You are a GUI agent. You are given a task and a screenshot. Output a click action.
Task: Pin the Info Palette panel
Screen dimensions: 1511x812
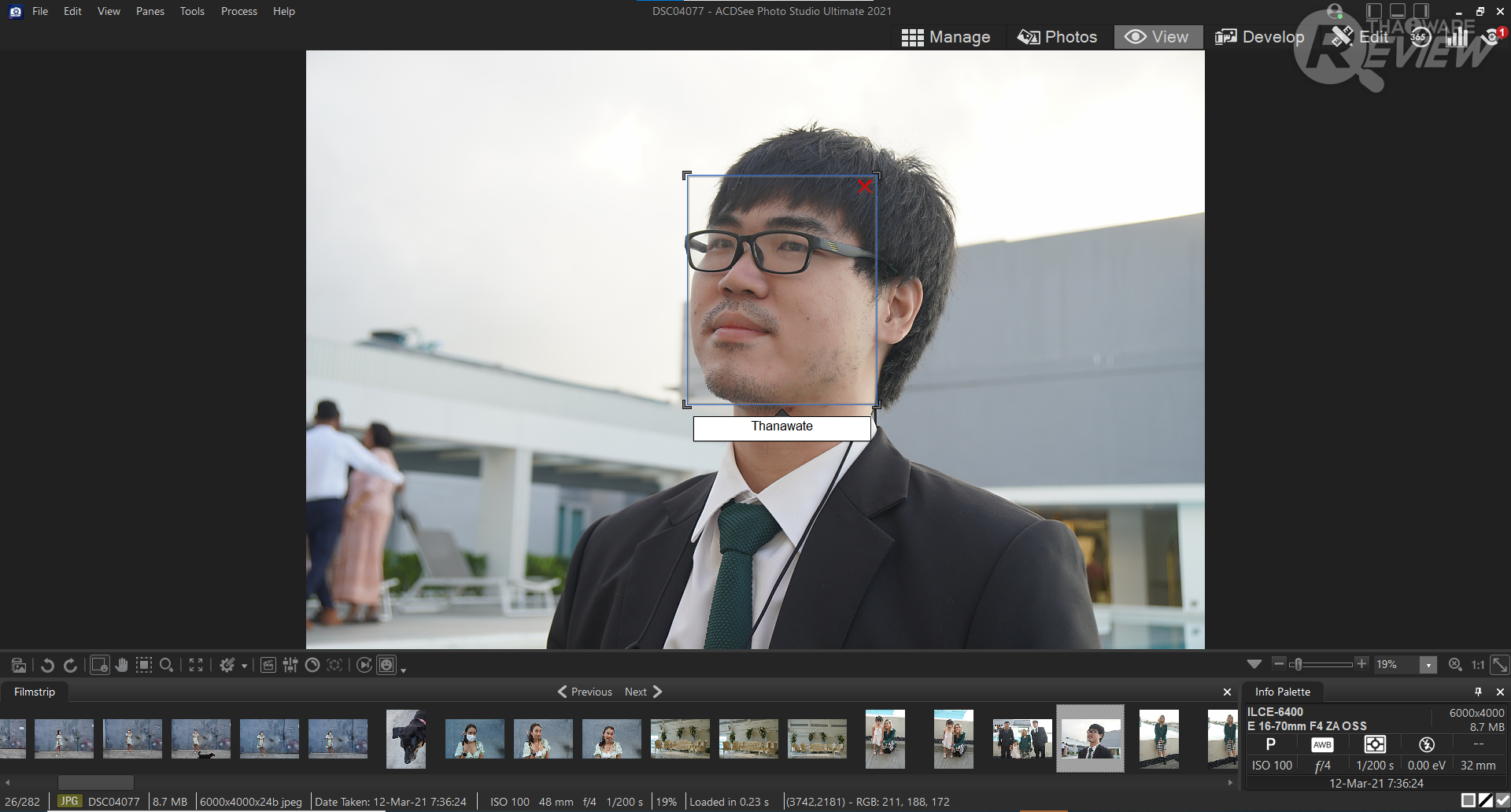1478,692
